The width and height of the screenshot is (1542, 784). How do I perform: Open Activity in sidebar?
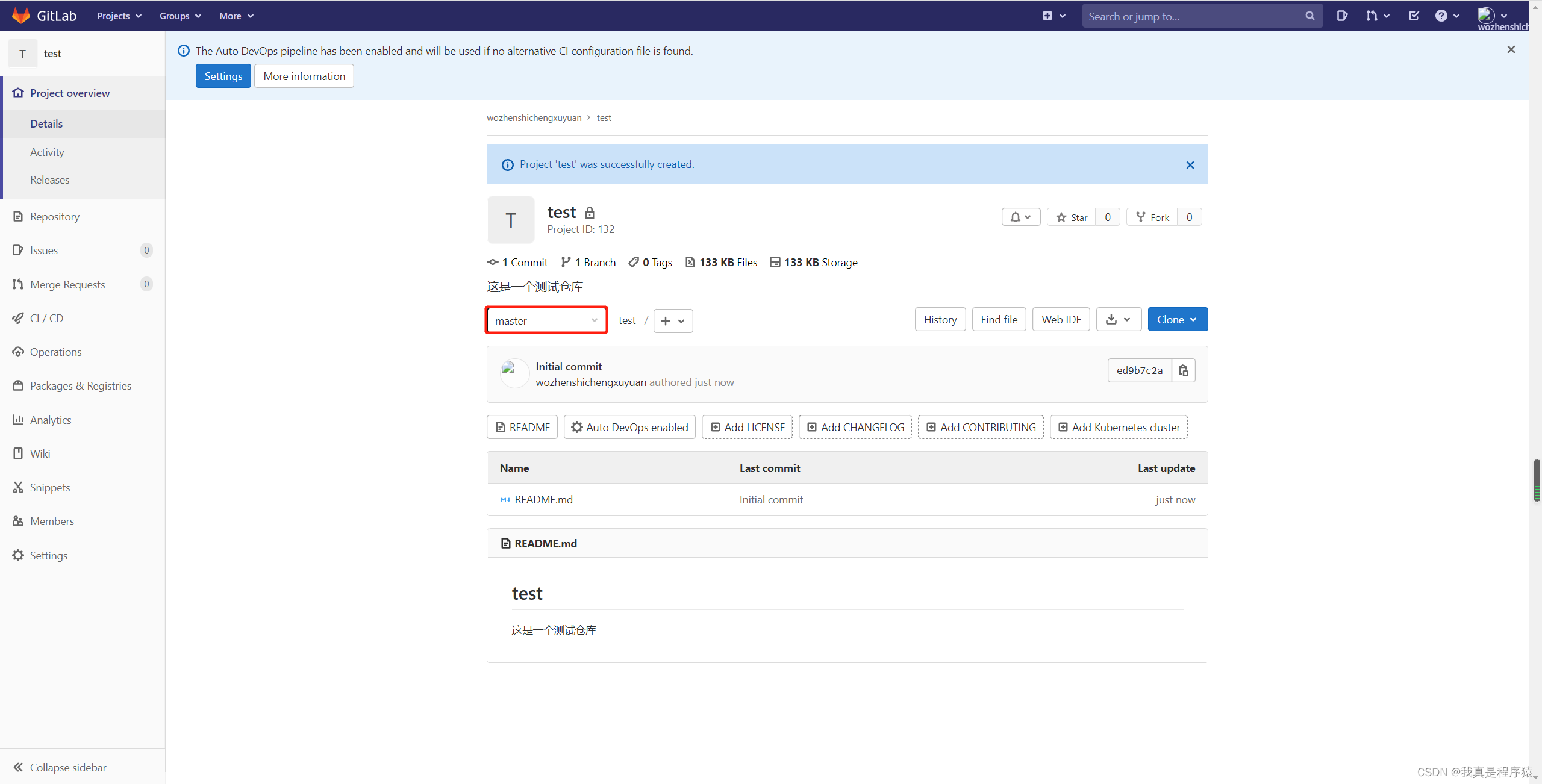point(83,152)
